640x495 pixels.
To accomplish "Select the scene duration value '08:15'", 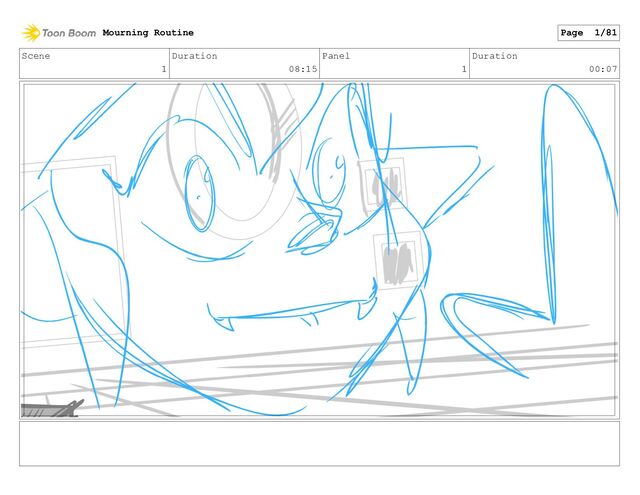I will 303,69.
